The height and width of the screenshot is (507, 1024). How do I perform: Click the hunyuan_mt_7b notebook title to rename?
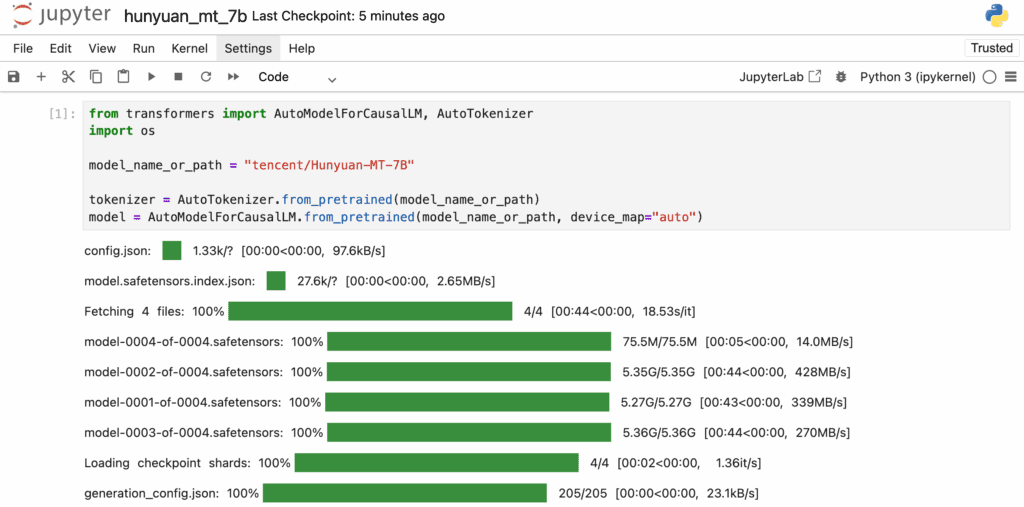(185, 16)
